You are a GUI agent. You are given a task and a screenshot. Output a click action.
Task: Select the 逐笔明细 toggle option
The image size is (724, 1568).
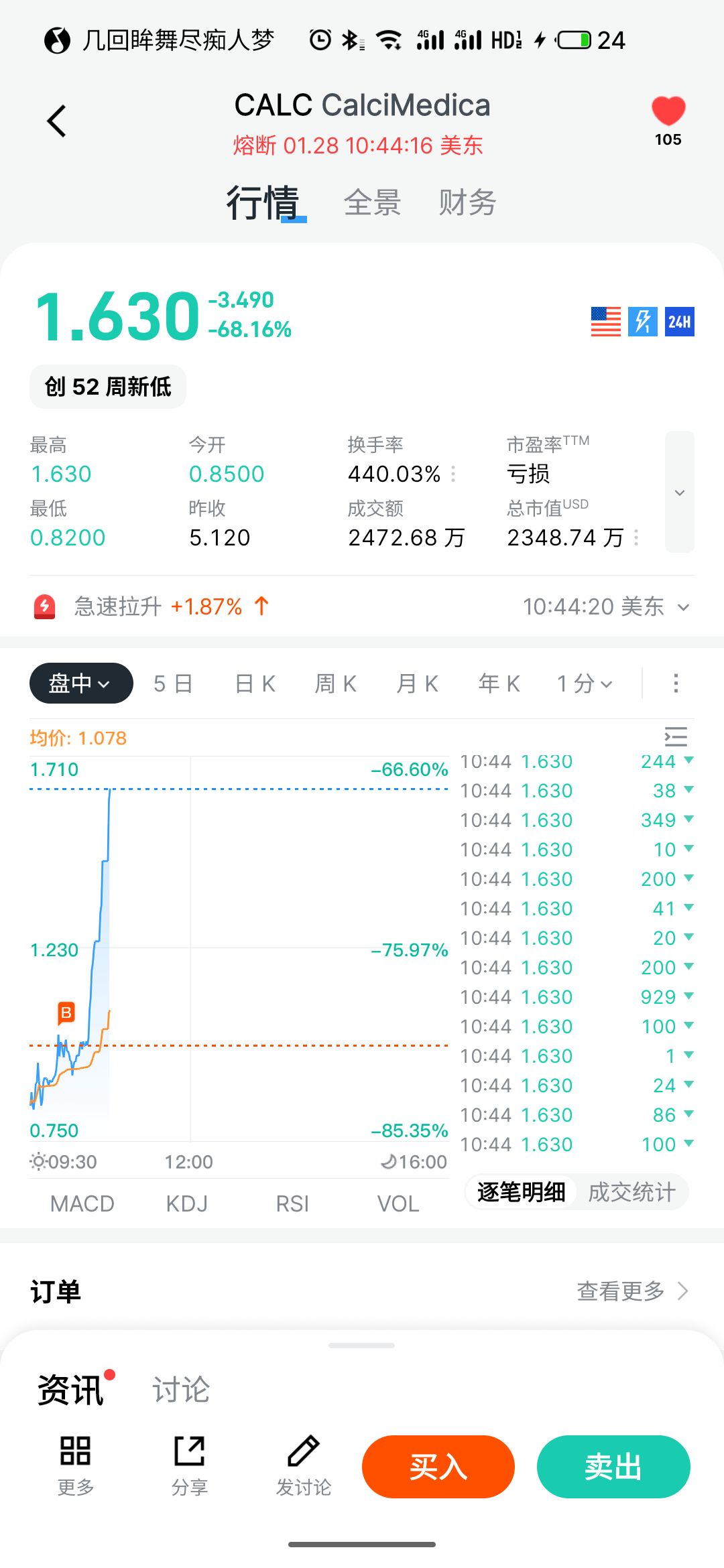click(x=521, y=1192)
